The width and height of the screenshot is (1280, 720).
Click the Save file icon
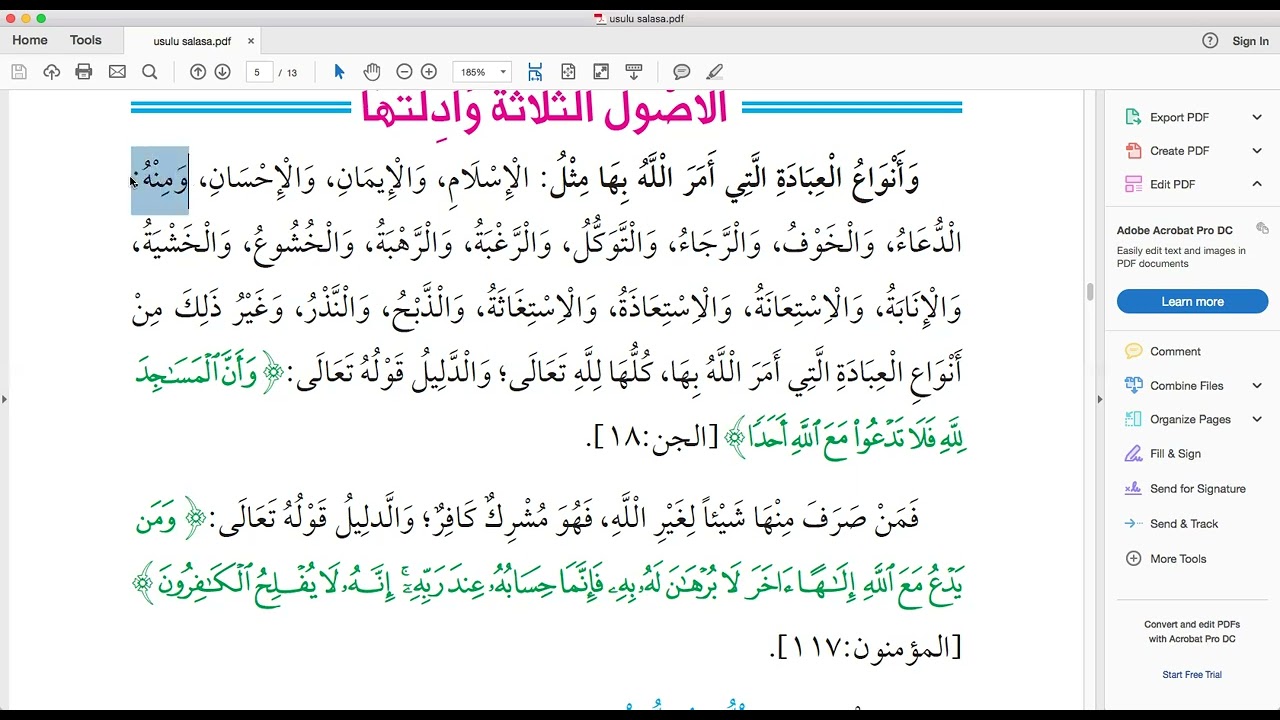[19, 72]
